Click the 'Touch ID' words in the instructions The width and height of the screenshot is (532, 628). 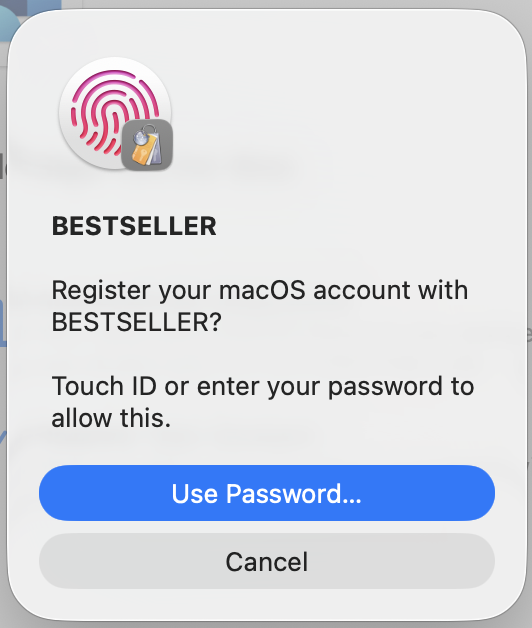click(104, 386)
